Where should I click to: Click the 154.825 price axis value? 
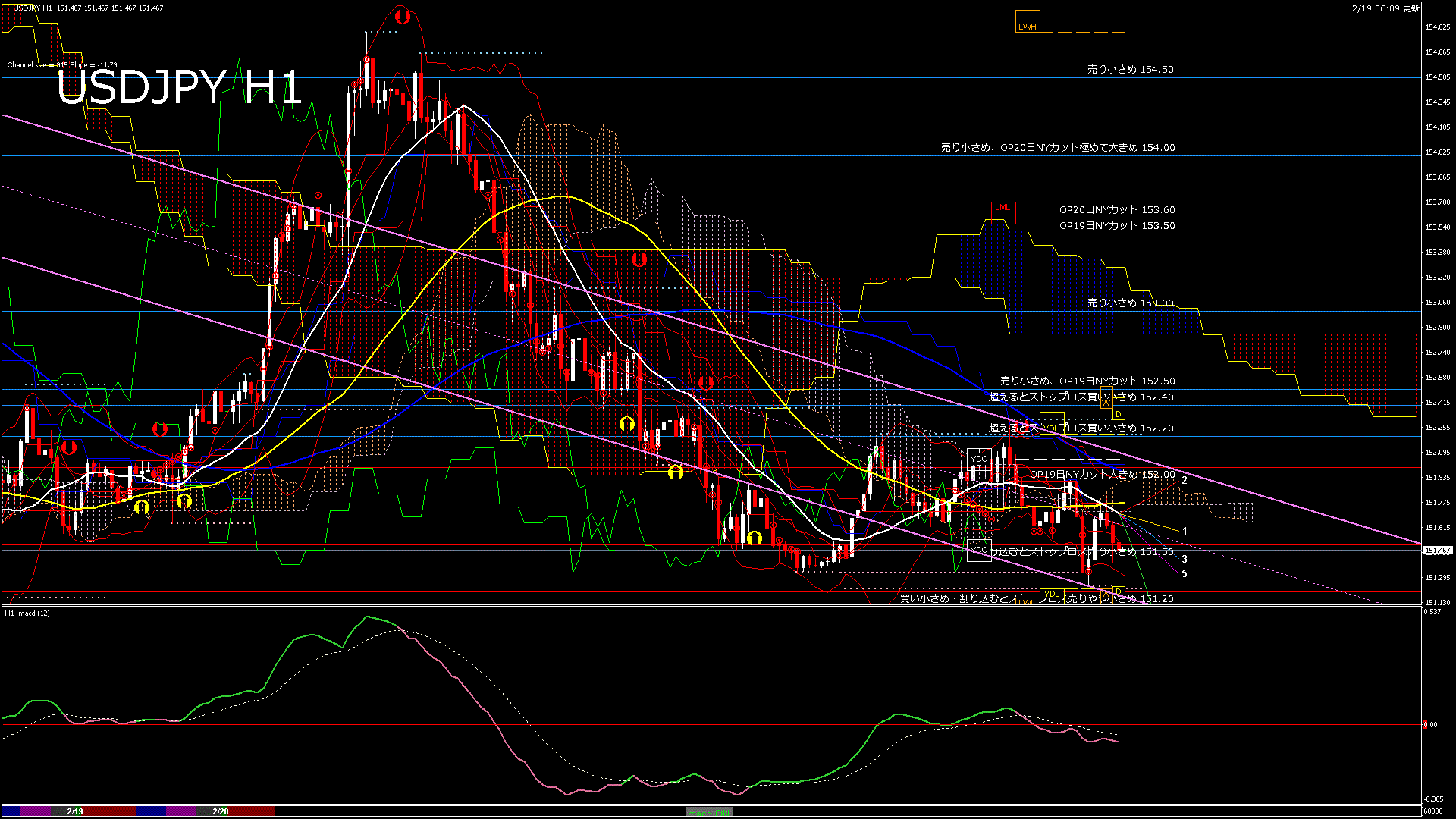(x=1438, y=27)
